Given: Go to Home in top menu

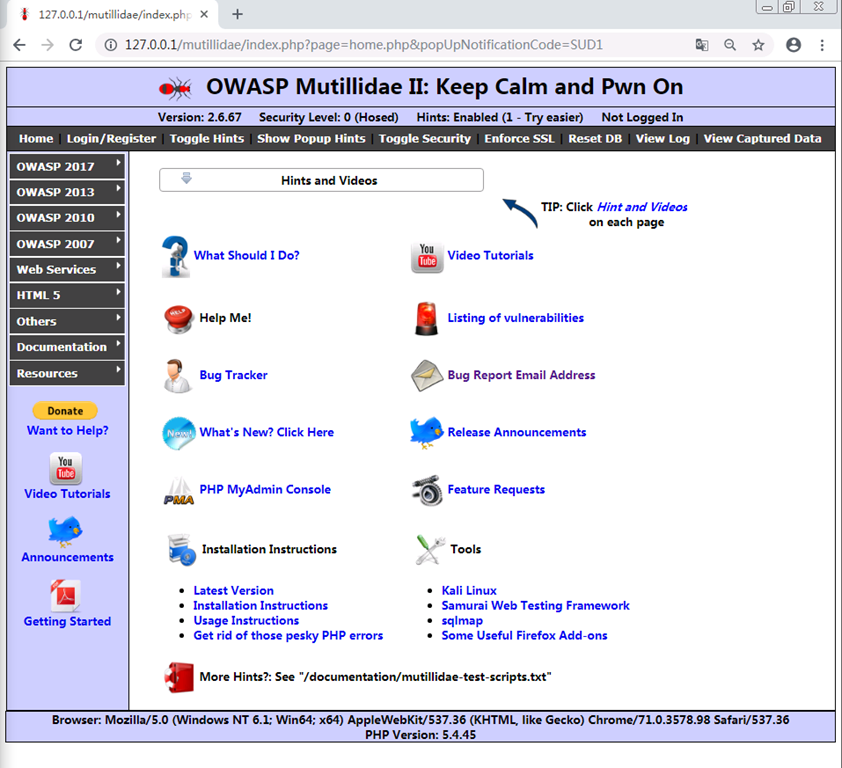Looking at the screenshot, I should (36, 139).
